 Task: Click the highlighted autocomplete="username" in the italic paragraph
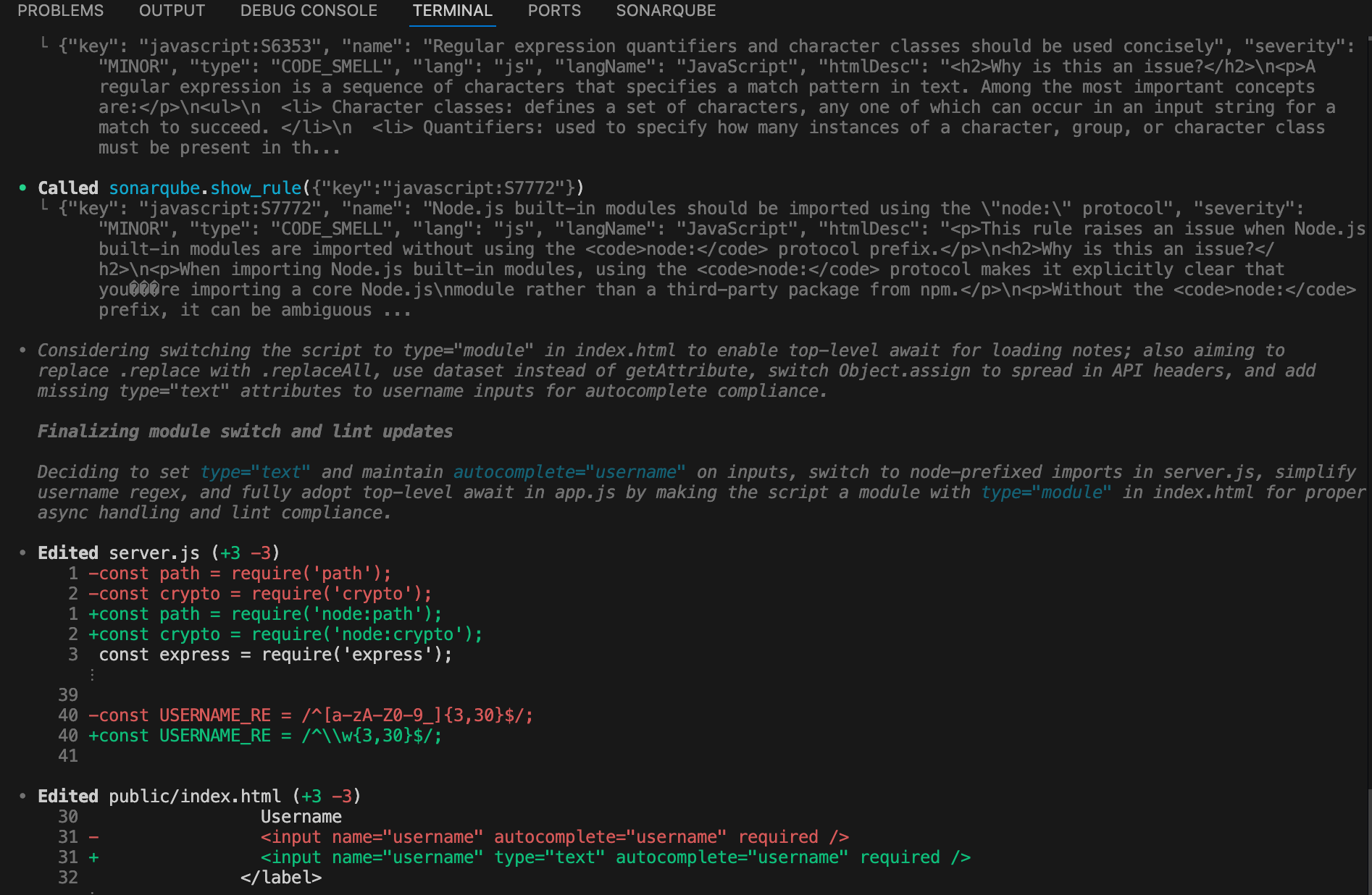pyautogui.click(x=569, y=472)
